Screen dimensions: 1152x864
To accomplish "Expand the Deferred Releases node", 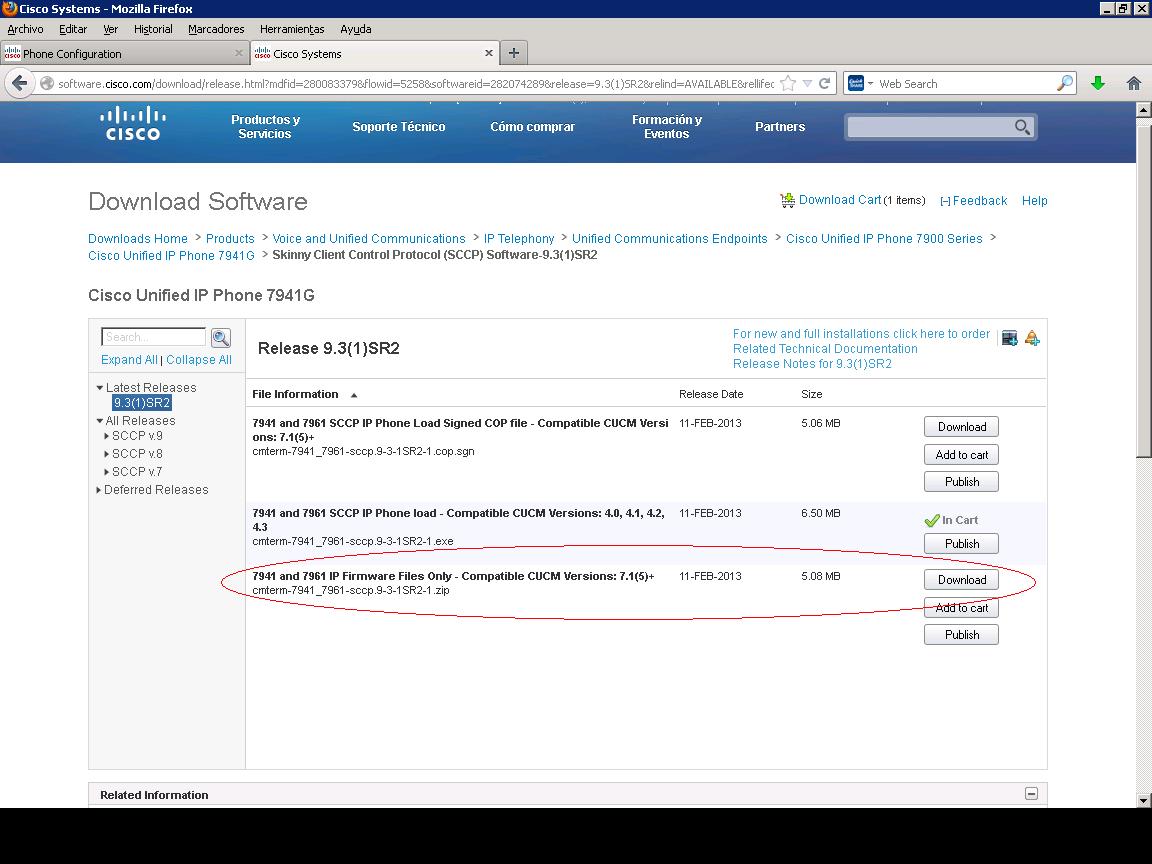I will coord(98,490).
